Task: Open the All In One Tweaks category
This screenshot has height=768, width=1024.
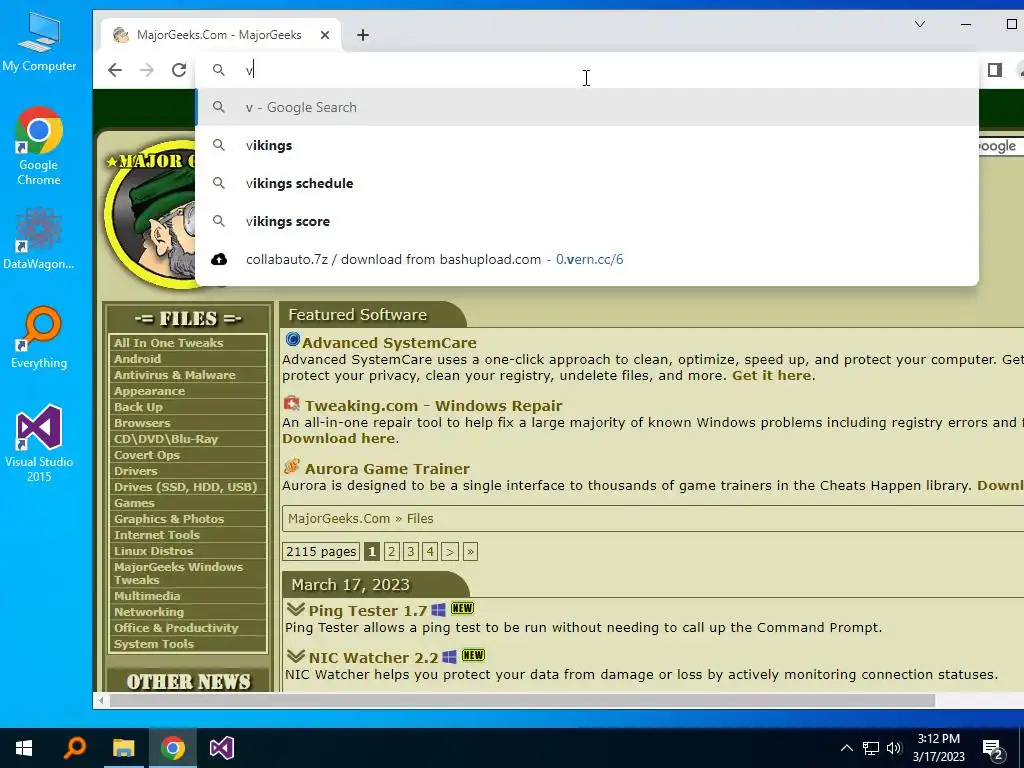Action: (168, 343)
